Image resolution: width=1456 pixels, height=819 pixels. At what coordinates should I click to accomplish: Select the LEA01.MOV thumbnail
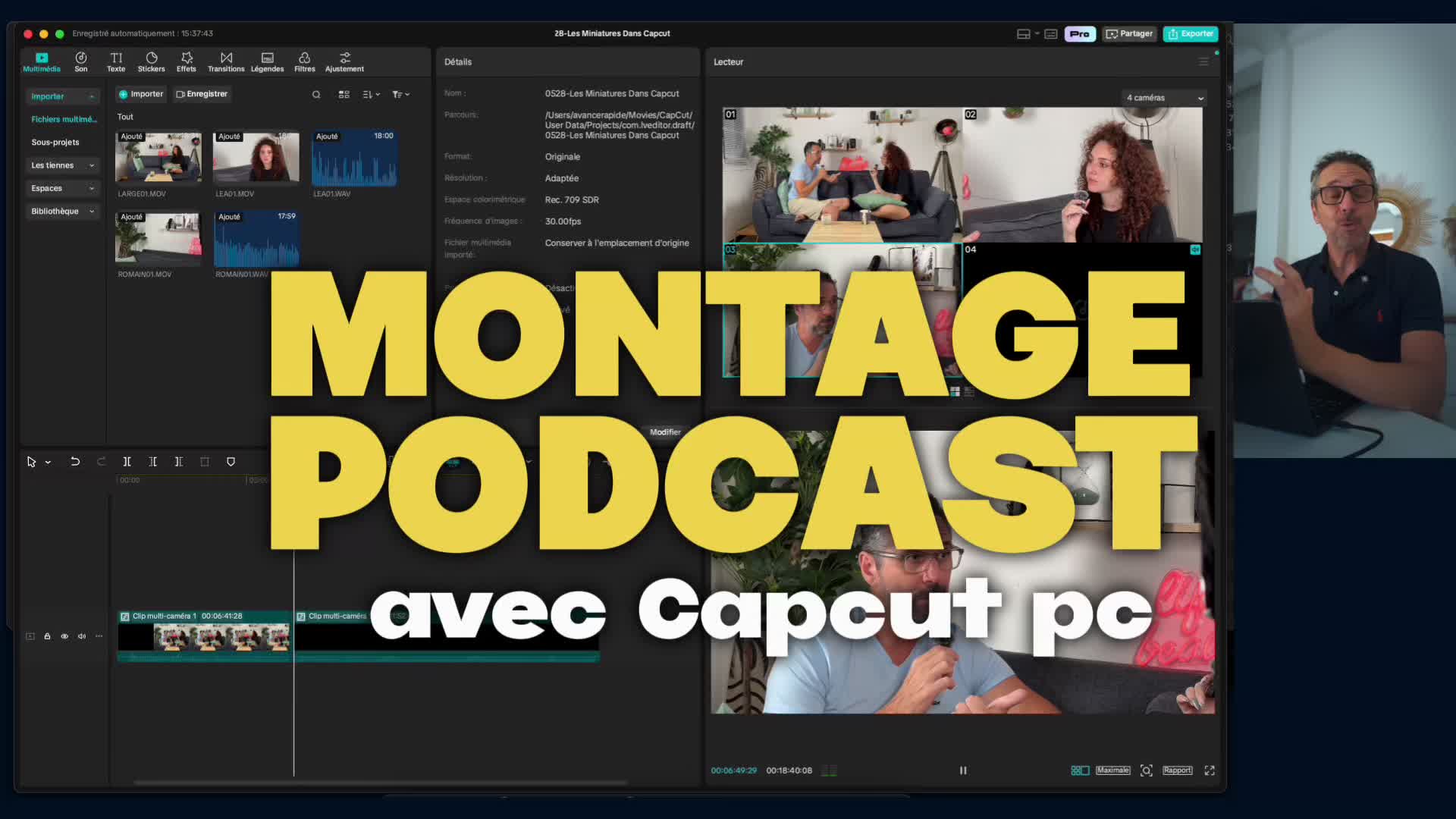[x=256, y=157]
